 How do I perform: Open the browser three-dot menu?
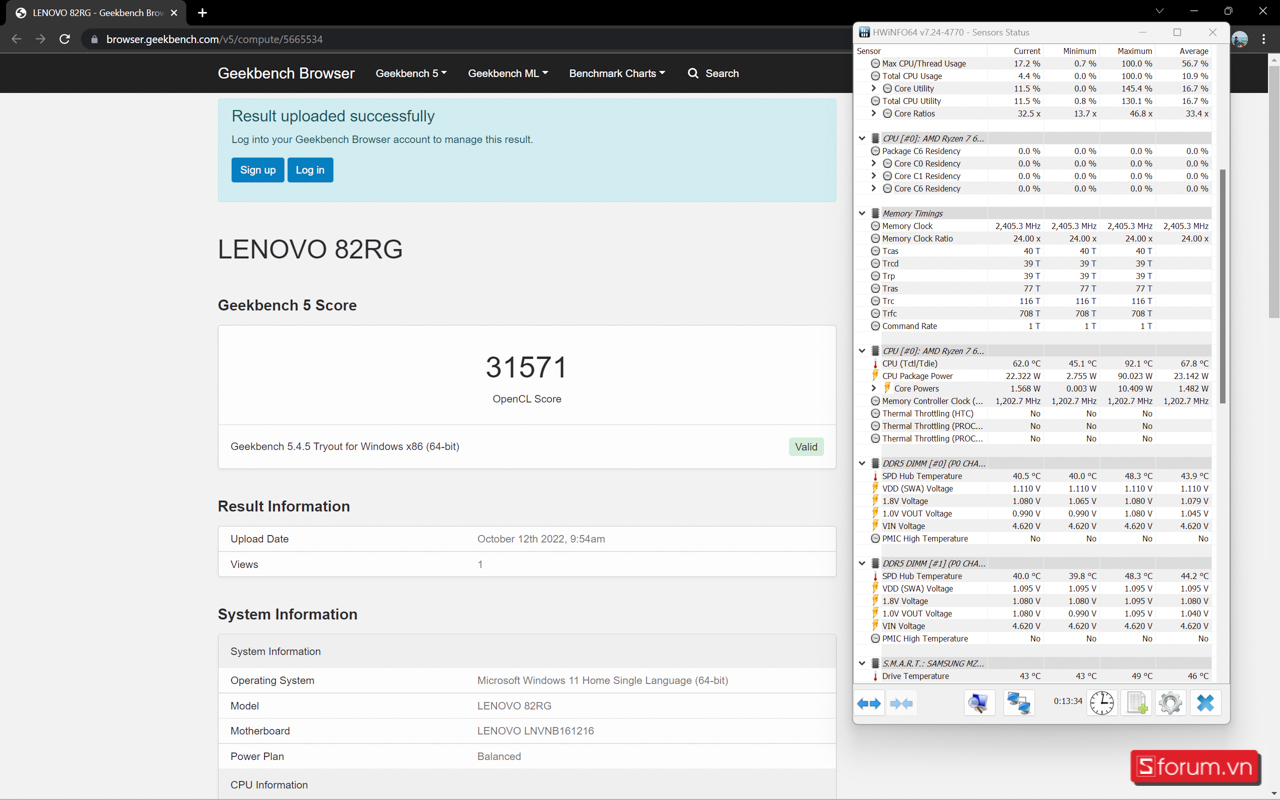coord(1264,39)
